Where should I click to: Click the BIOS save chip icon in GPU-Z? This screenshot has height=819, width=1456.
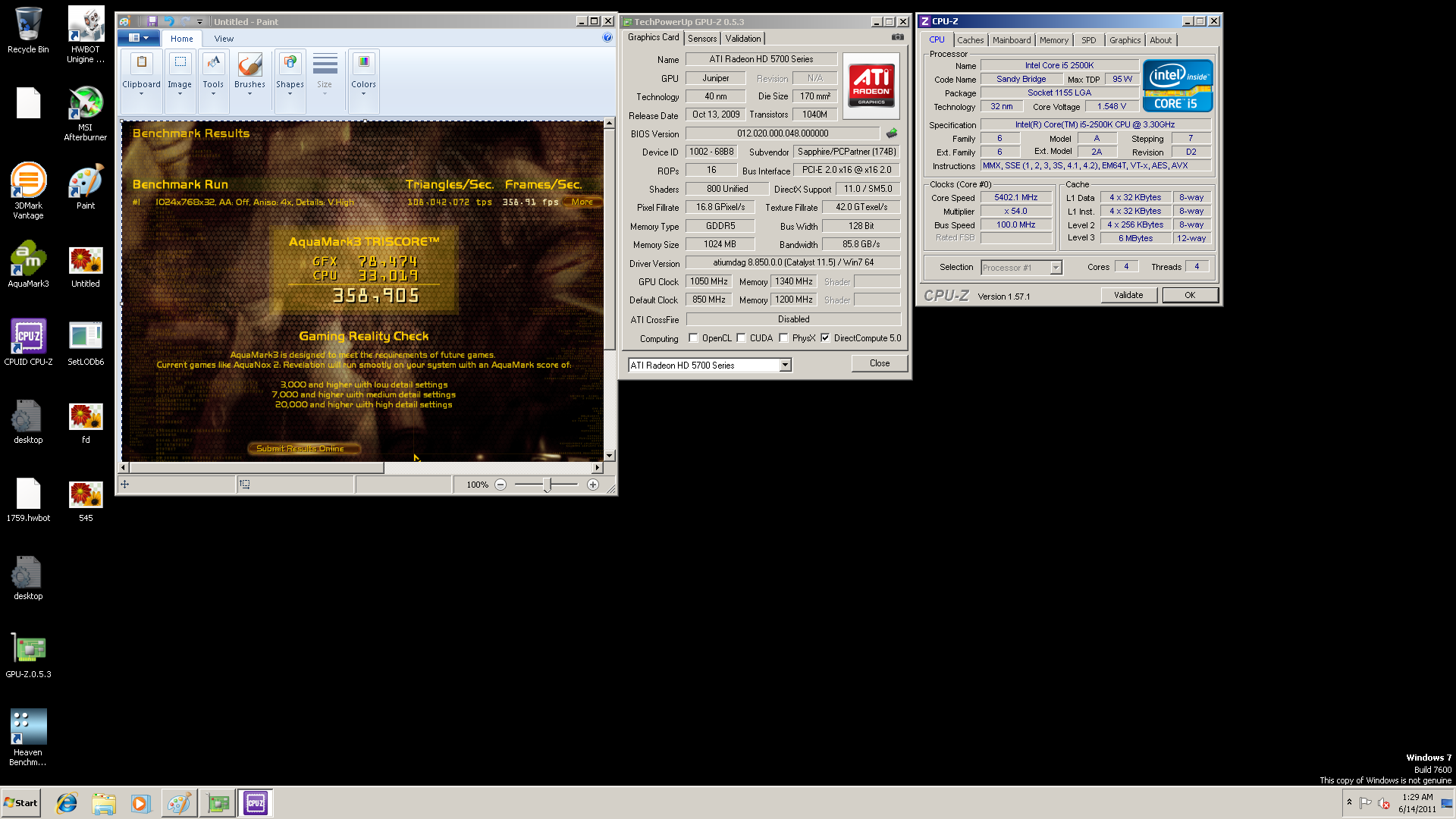pyautogui.click(x=892, y=133)
